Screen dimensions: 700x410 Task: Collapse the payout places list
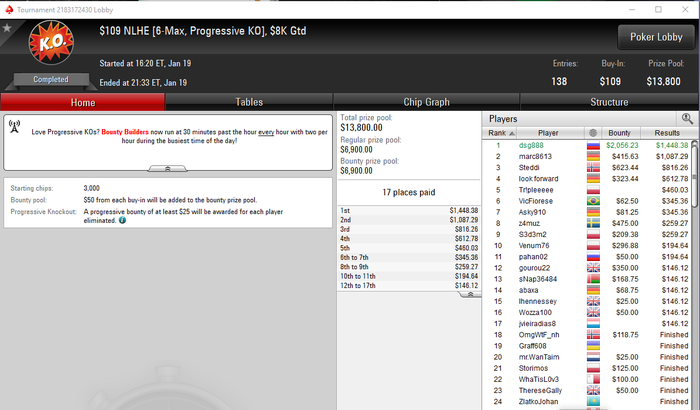470,294
